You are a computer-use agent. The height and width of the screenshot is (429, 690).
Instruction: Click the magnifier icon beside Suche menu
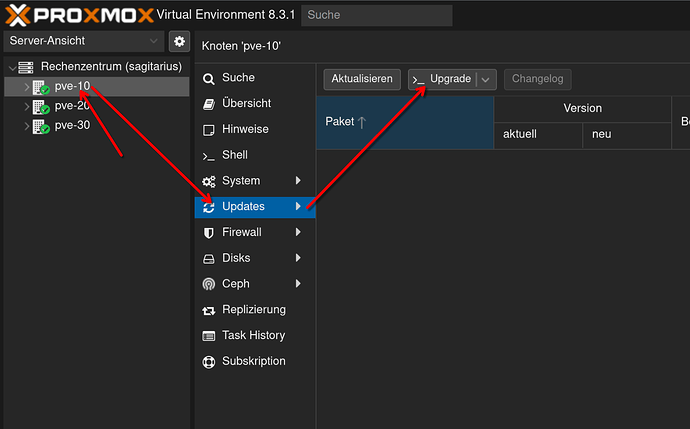(x=209, y=79)
